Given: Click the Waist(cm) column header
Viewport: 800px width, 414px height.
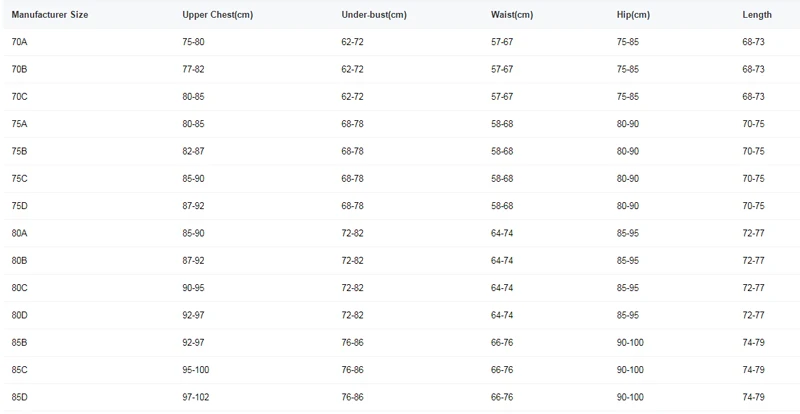Looking at the screenshot, I should [x=512, y=15].
